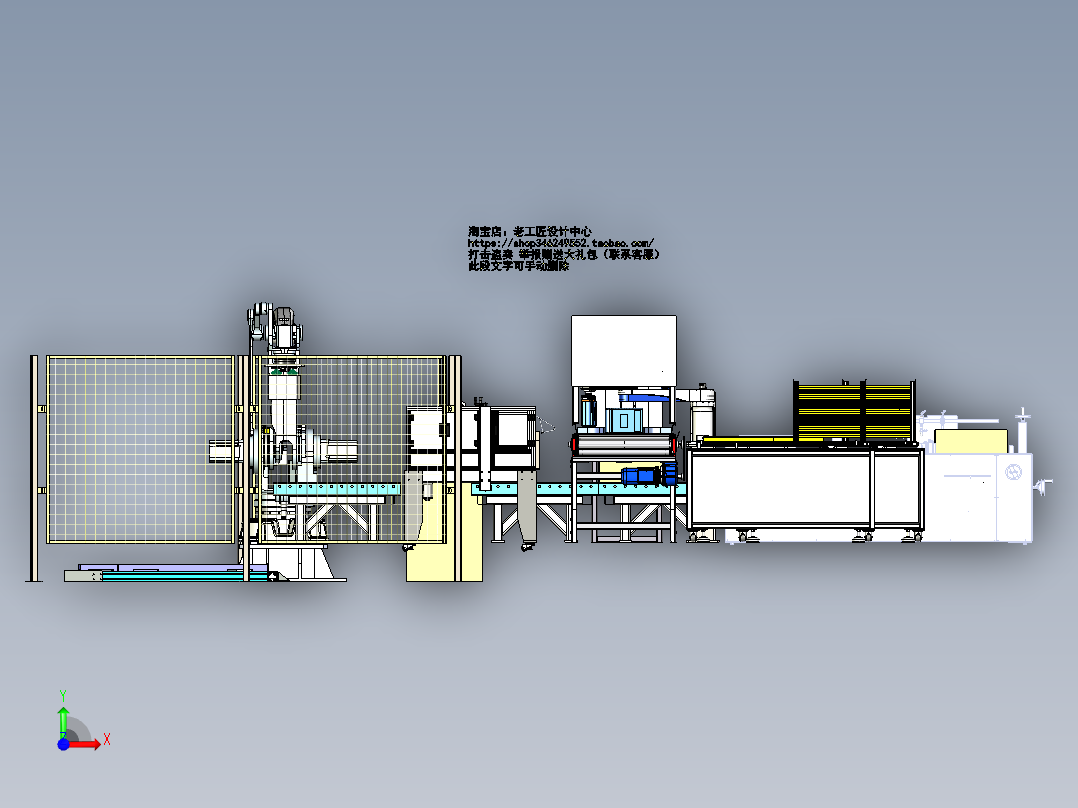Select the long white-paneled table enclosure
The width and height of the screenshot is (1078, 808).
click(x=805, y=490)
